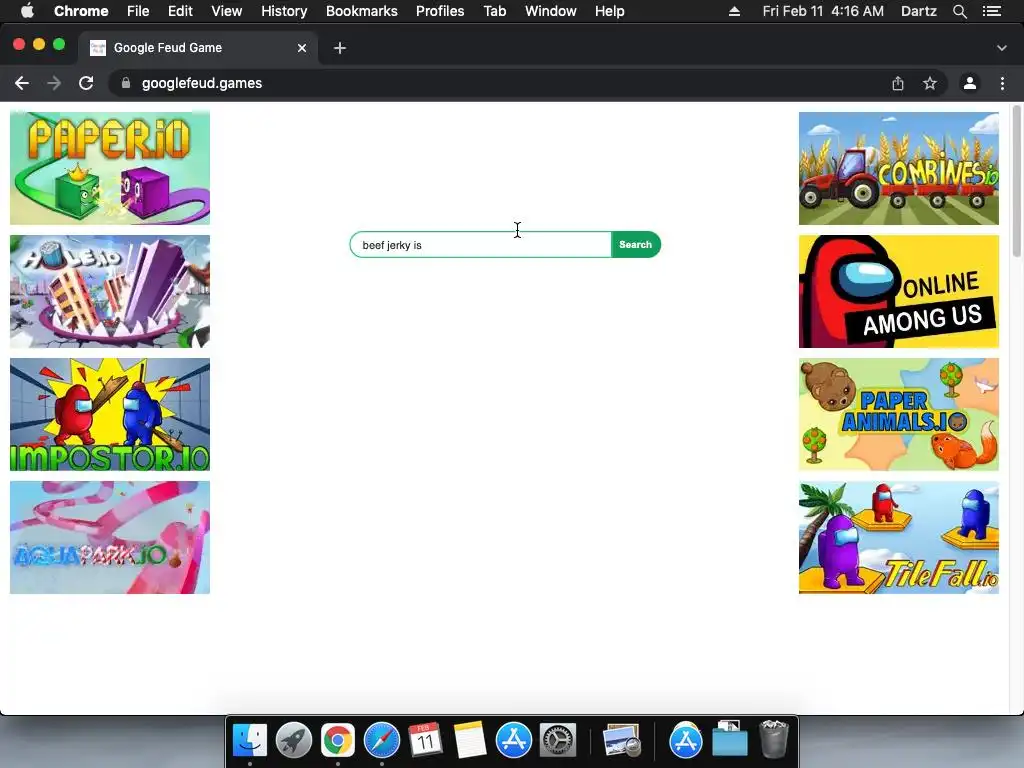Open the View menu
This screenshot has height=768, width=1024.
tap(227, 11)
